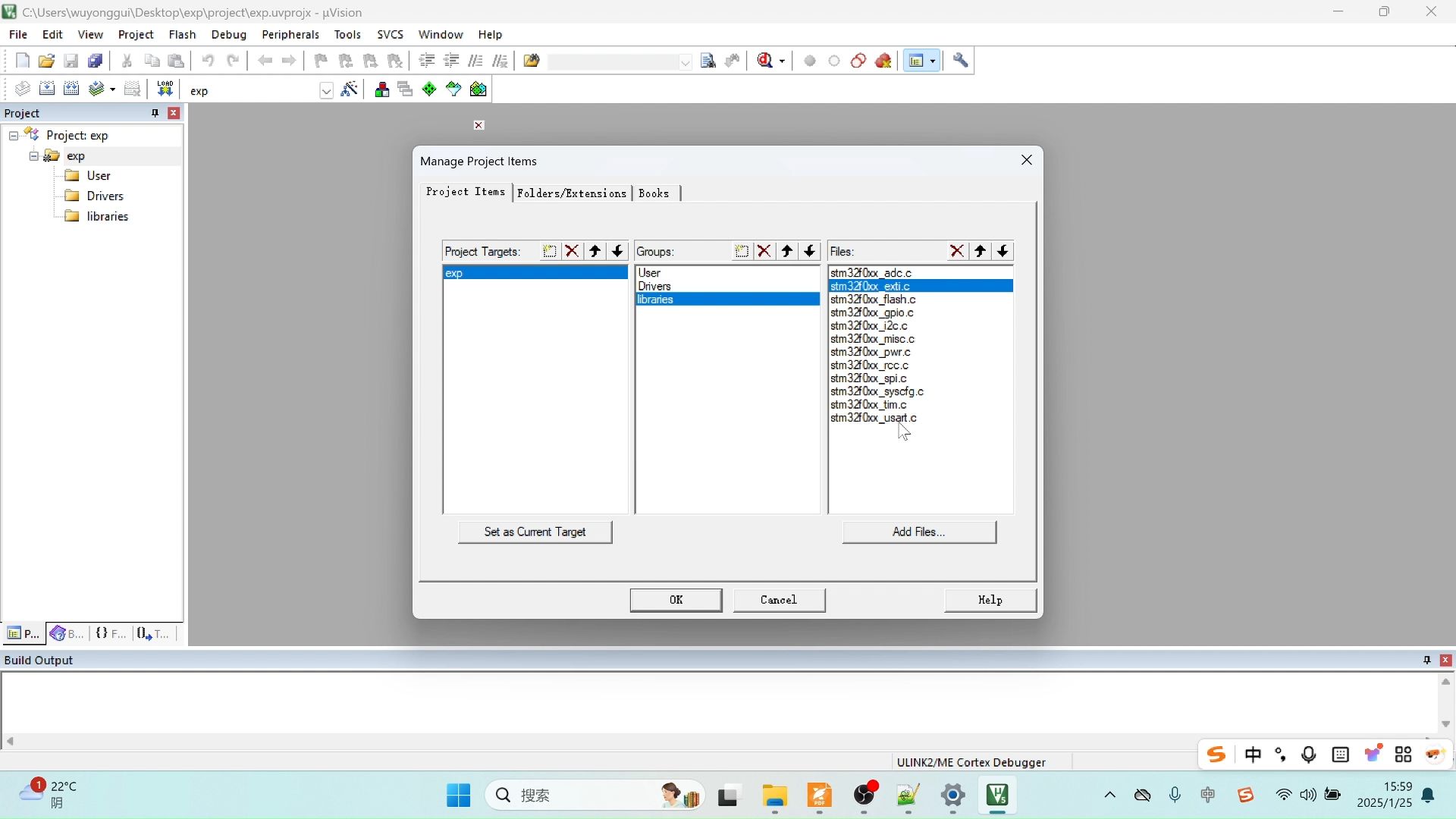Click the Download (LOAD) to flash icon
The image size is (1456, 819).
pyautogui.click(x=165, y=89)
